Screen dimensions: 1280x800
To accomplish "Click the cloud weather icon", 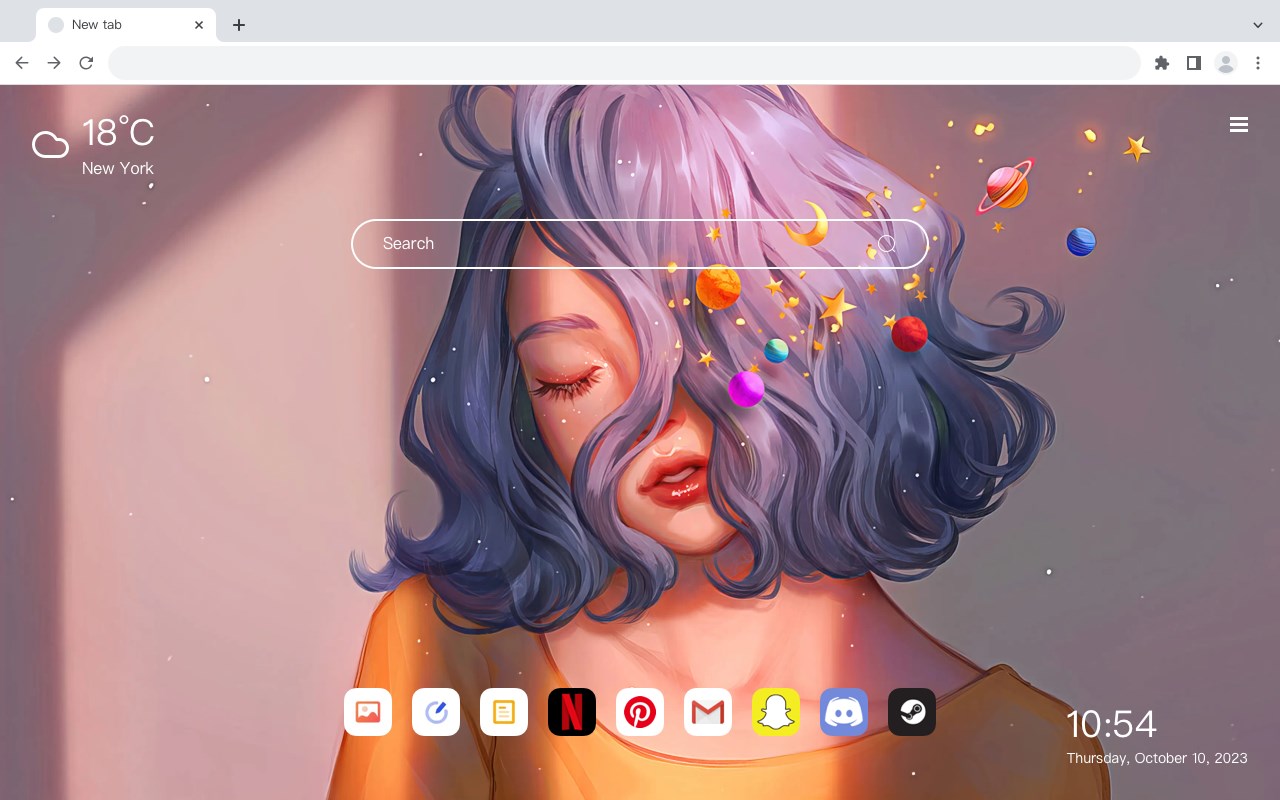I will coord(50,146).
